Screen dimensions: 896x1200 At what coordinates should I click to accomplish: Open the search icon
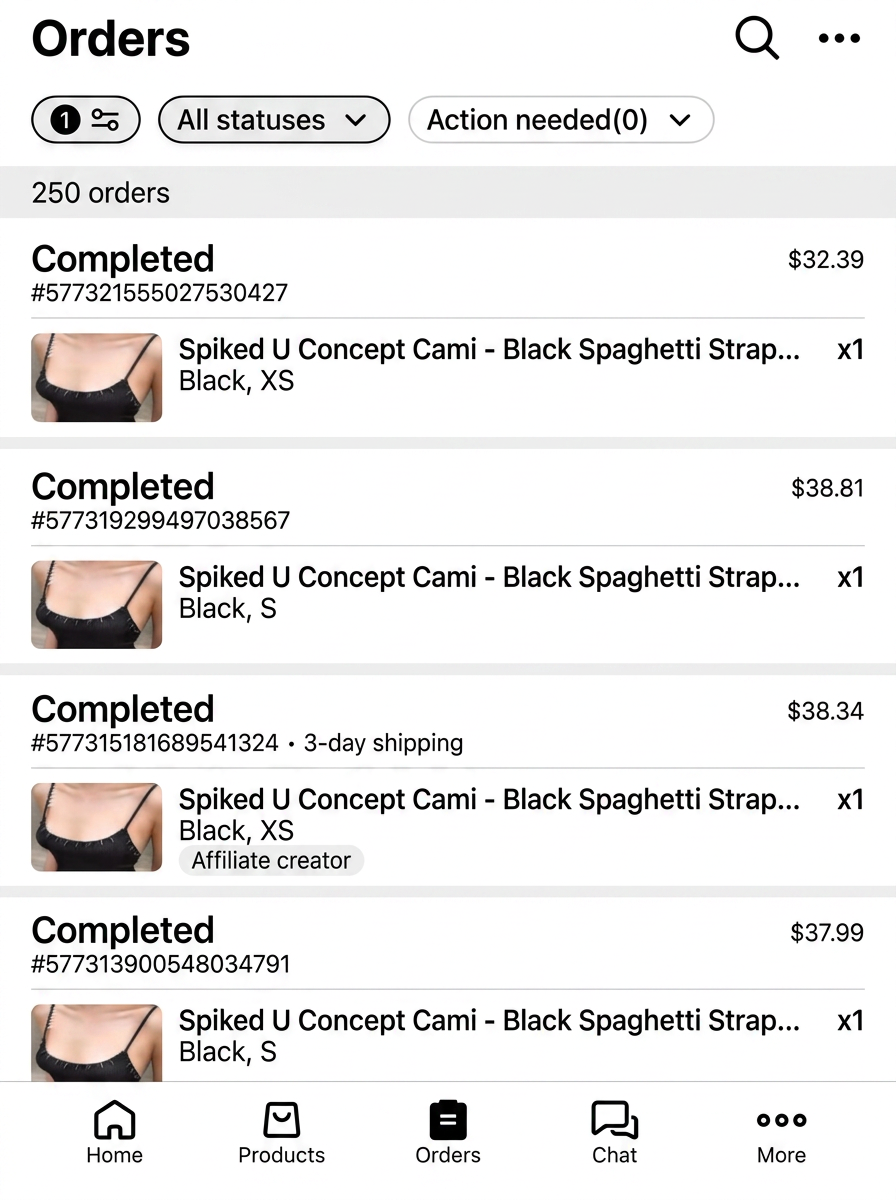(x=756, y=38)
